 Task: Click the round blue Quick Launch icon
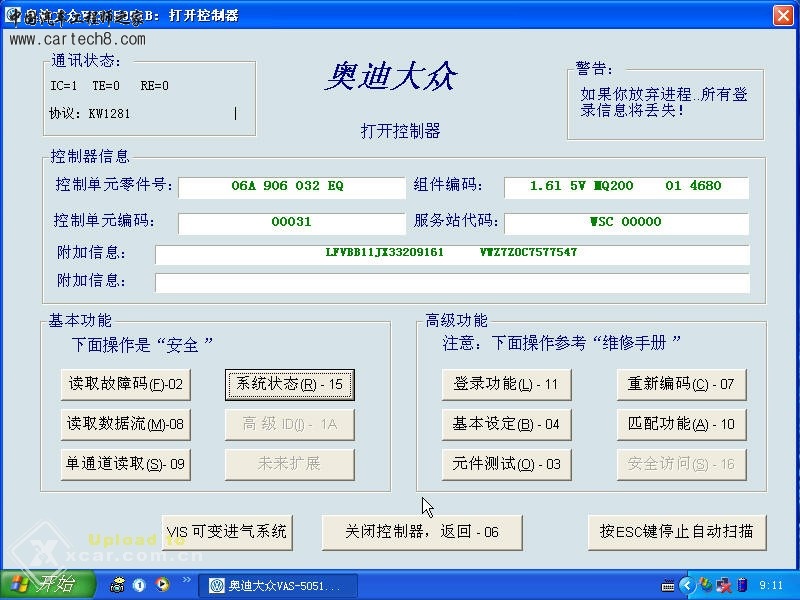click(139, 585)
